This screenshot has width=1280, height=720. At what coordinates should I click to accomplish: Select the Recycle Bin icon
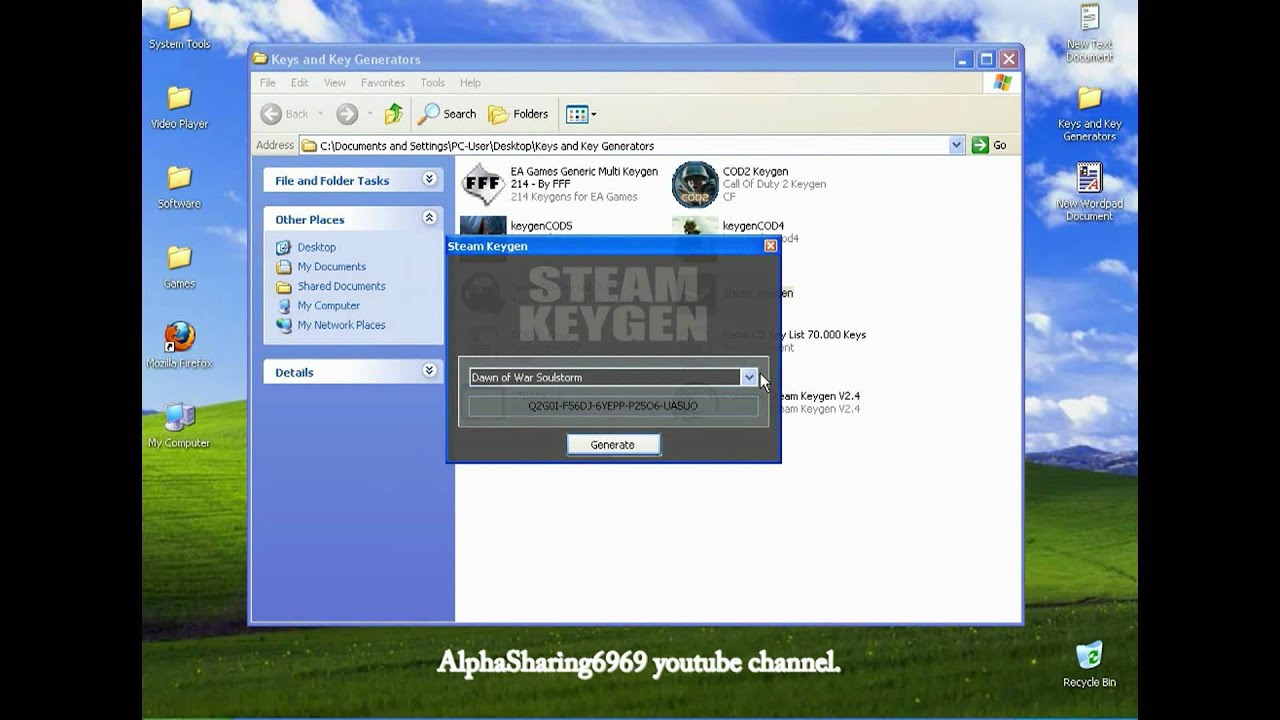pyautogui.click(x=1089, y=665)
